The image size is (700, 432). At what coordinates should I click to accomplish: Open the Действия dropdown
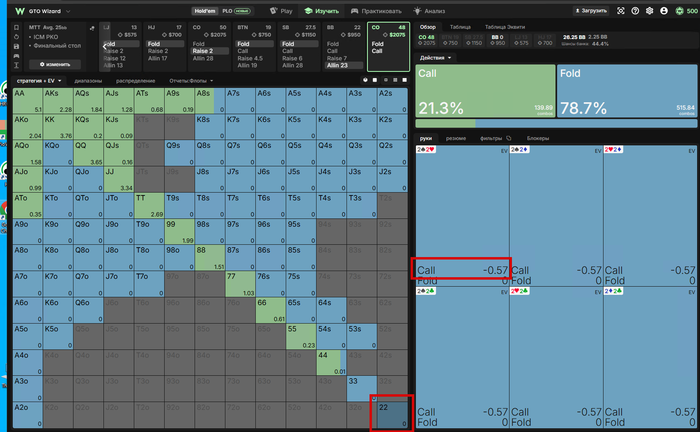coord(435,58)
